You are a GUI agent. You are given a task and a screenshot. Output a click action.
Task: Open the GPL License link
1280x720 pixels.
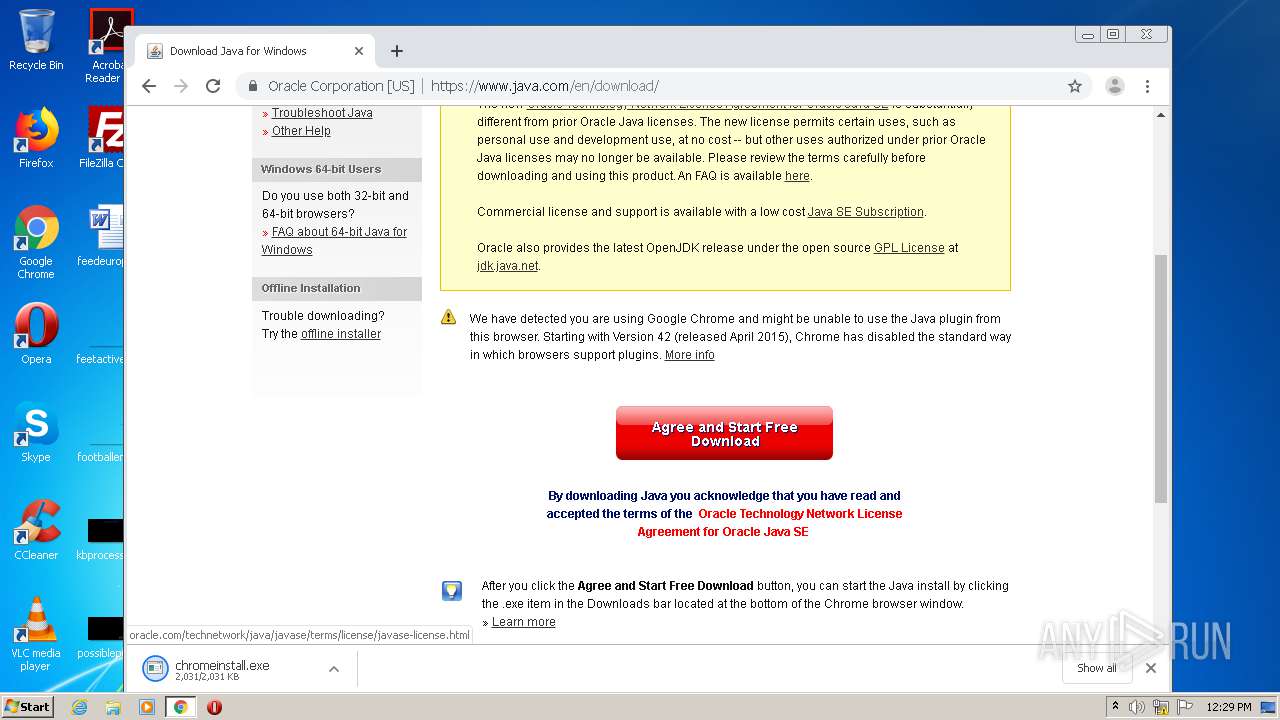tap(909, 248)
